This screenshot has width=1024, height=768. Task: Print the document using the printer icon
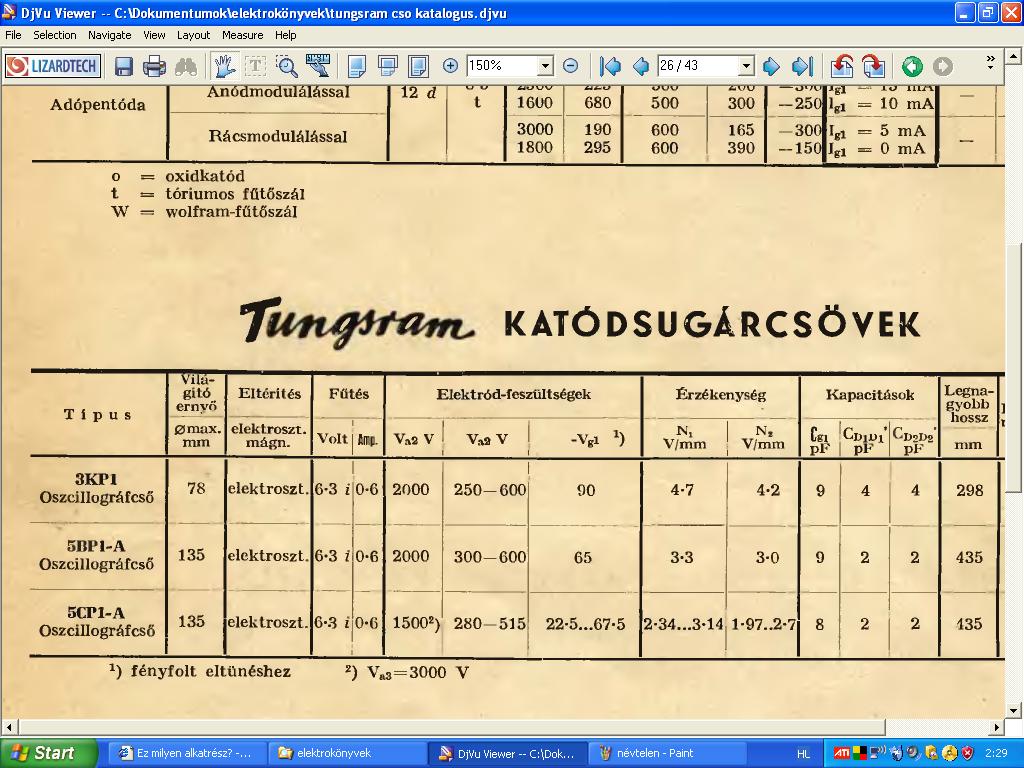click(x=155, y=66)
